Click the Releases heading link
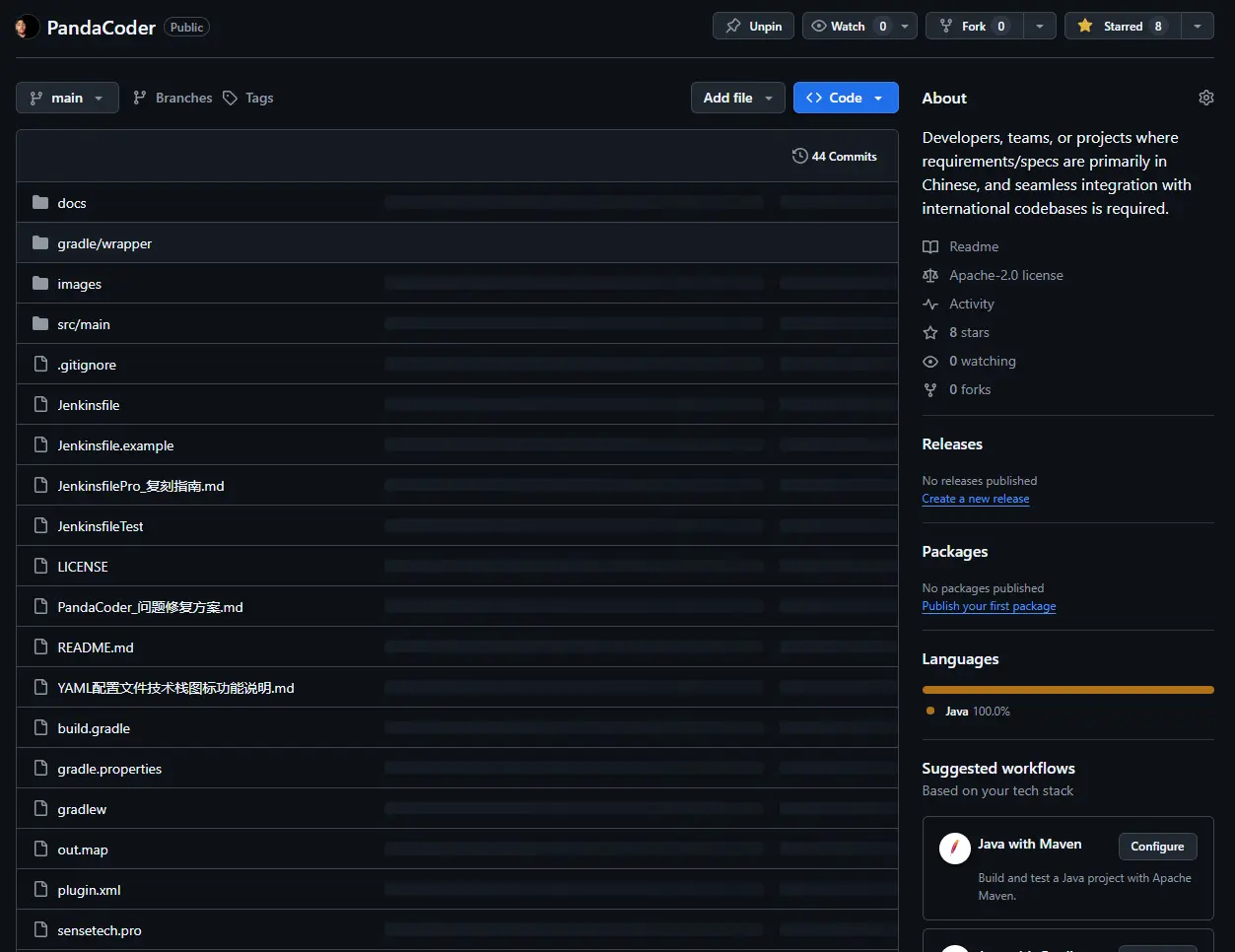Viewport: 1235px width, 952px height. 952,444
